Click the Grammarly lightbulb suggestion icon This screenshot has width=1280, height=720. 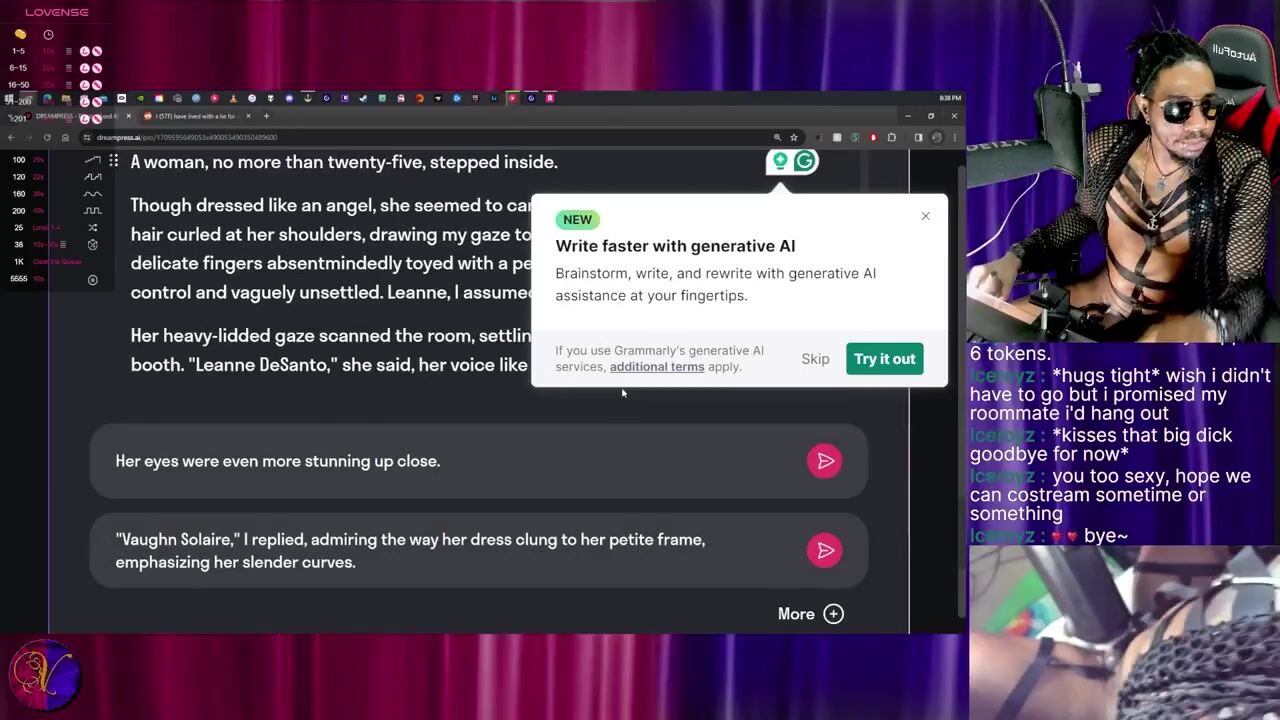pos(780,161)
